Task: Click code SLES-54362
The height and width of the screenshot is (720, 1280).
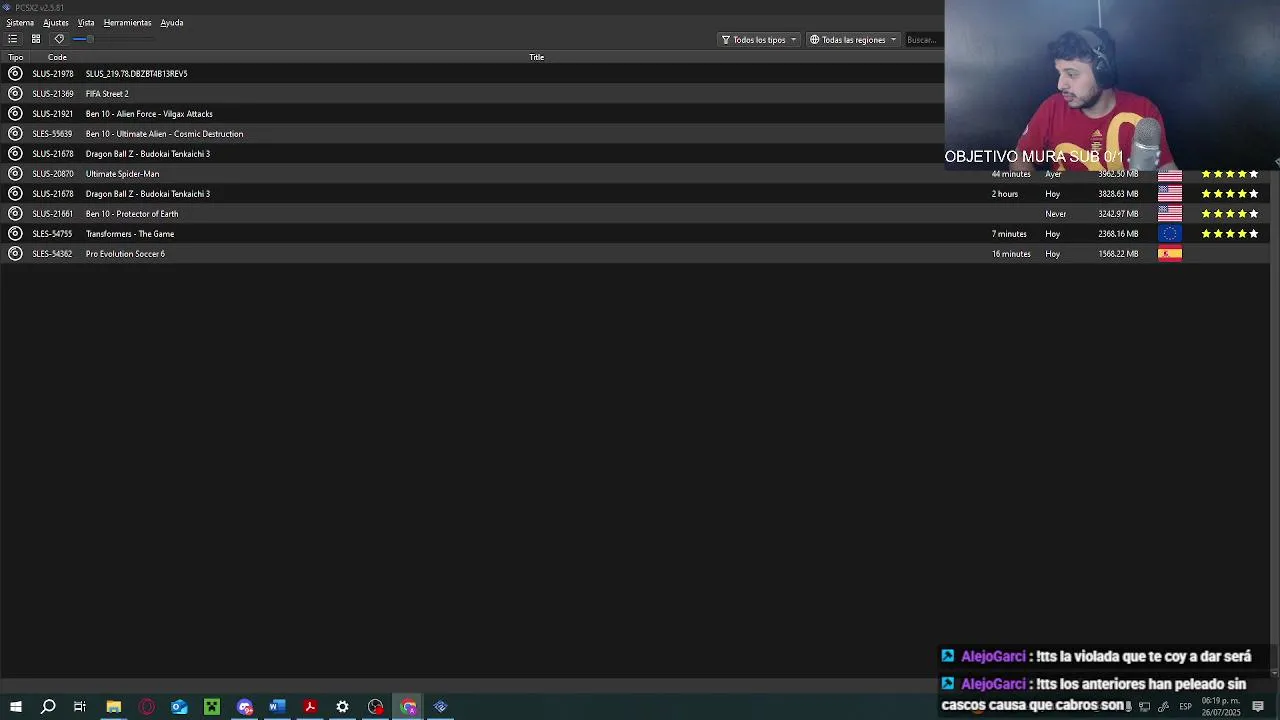Action: [52, 254]
